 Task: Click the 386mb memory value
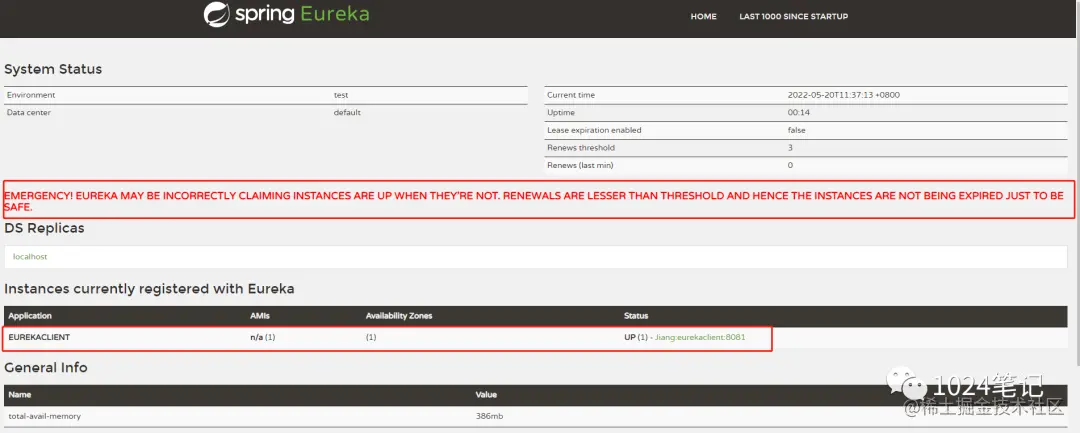click(488, 416)
